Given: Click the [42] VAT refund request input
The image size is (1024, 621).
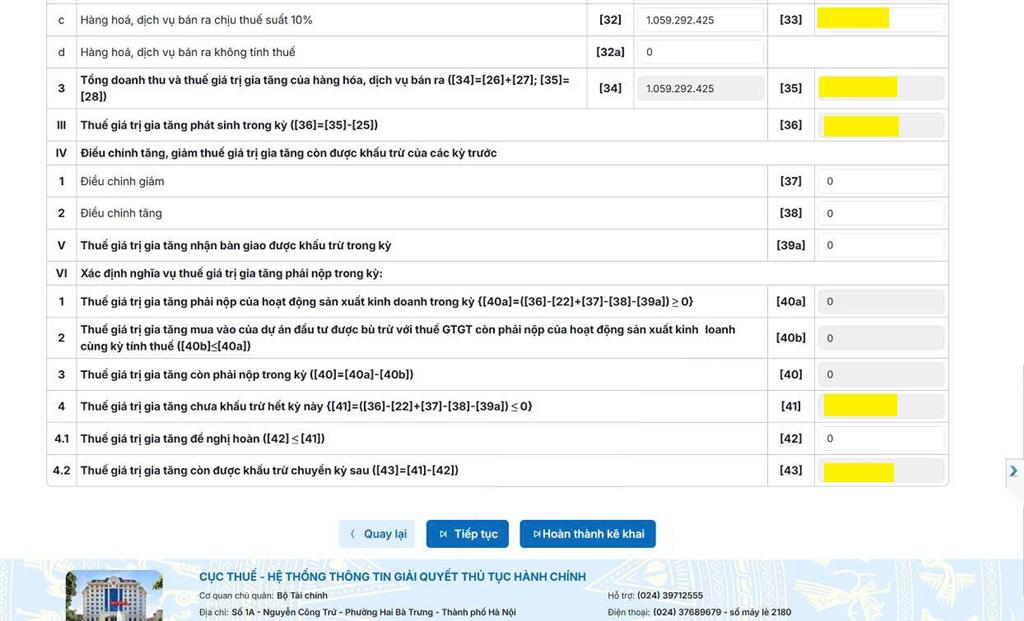Looking at the screenshot, I should click(880, 439).
